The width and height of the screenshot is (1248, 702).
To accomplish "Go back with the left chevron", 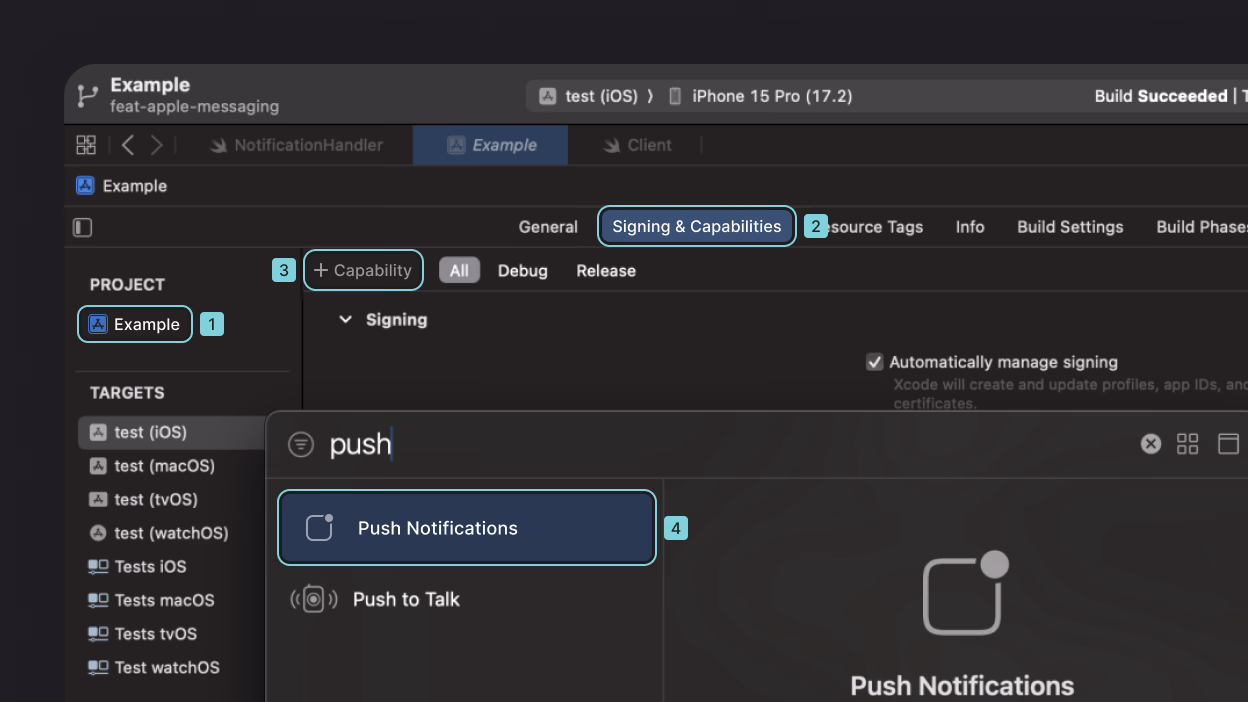I will pyautogui.click(x=128, y=145).
